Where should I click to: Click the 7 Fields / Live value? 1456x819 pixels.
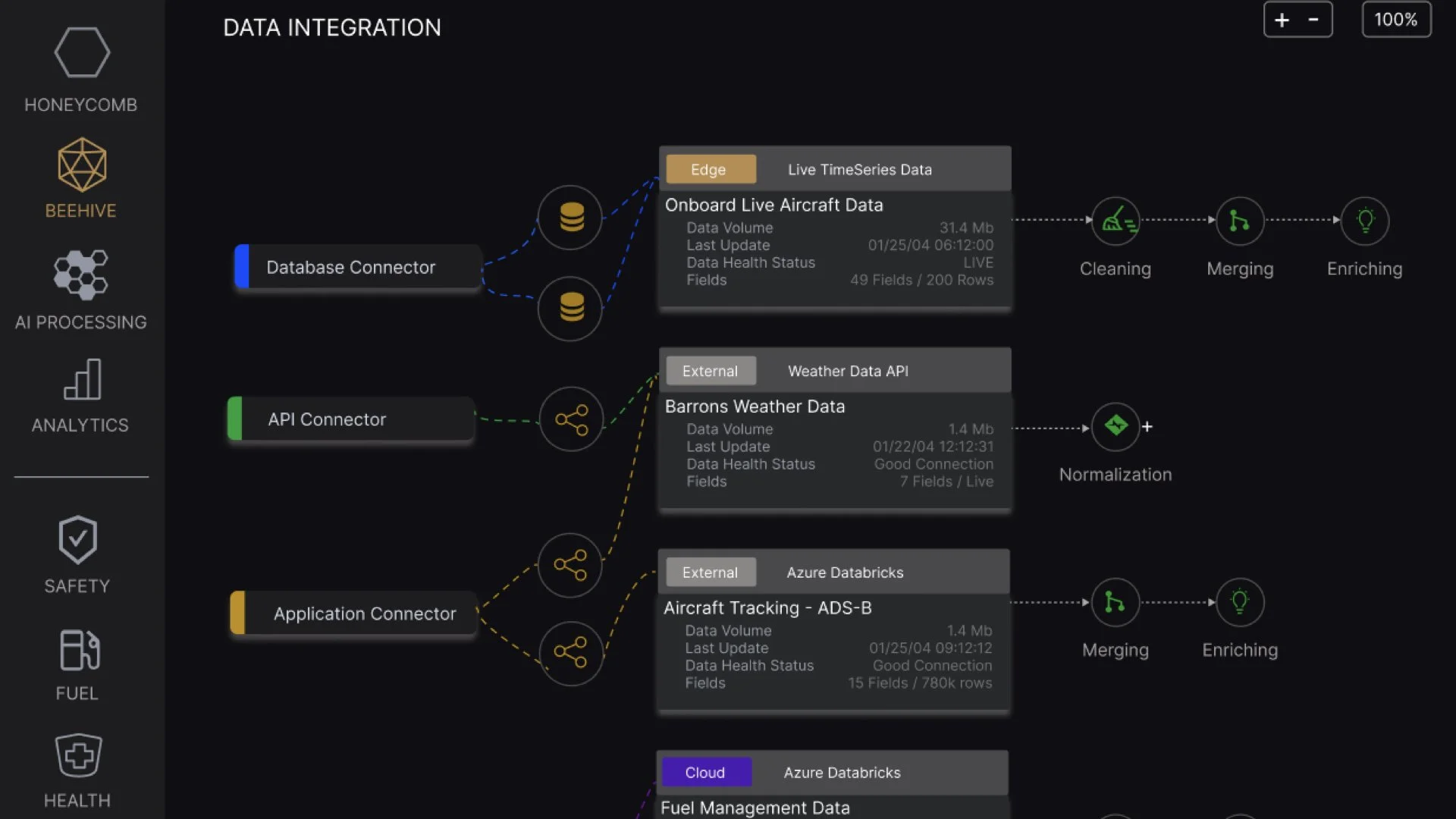click(946, 482)
